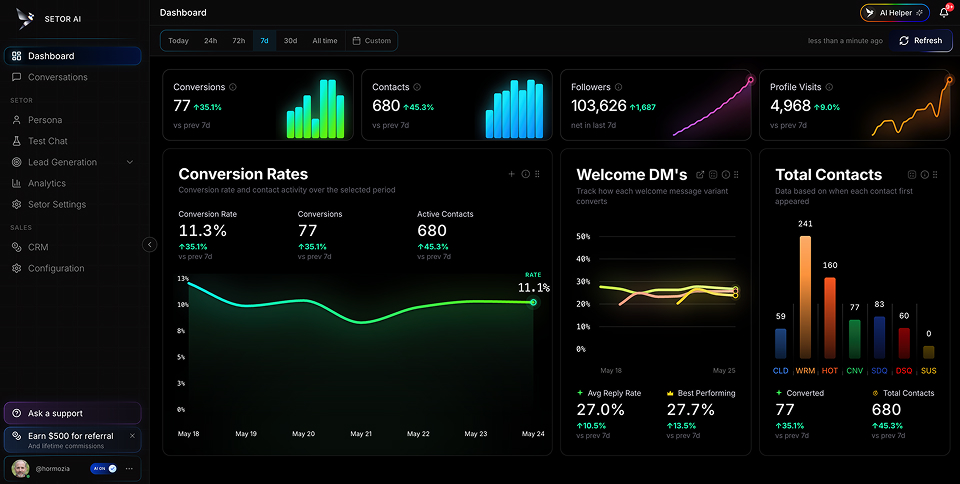Click the CNV green bar label
The width and height of the screenshot is (960, 484).
(x=855, y=371)
